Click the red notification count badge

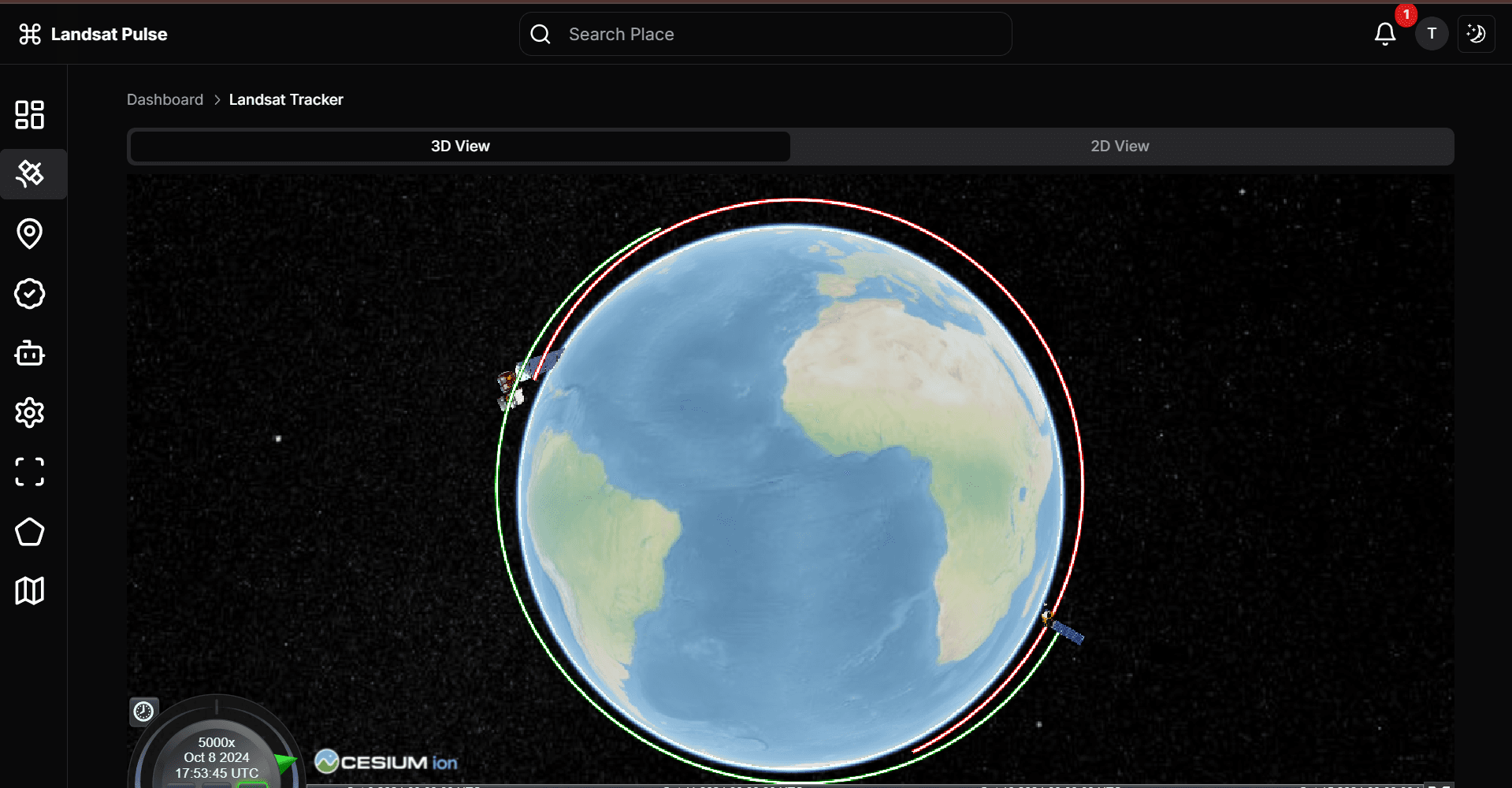click(x=1406, y=14)
